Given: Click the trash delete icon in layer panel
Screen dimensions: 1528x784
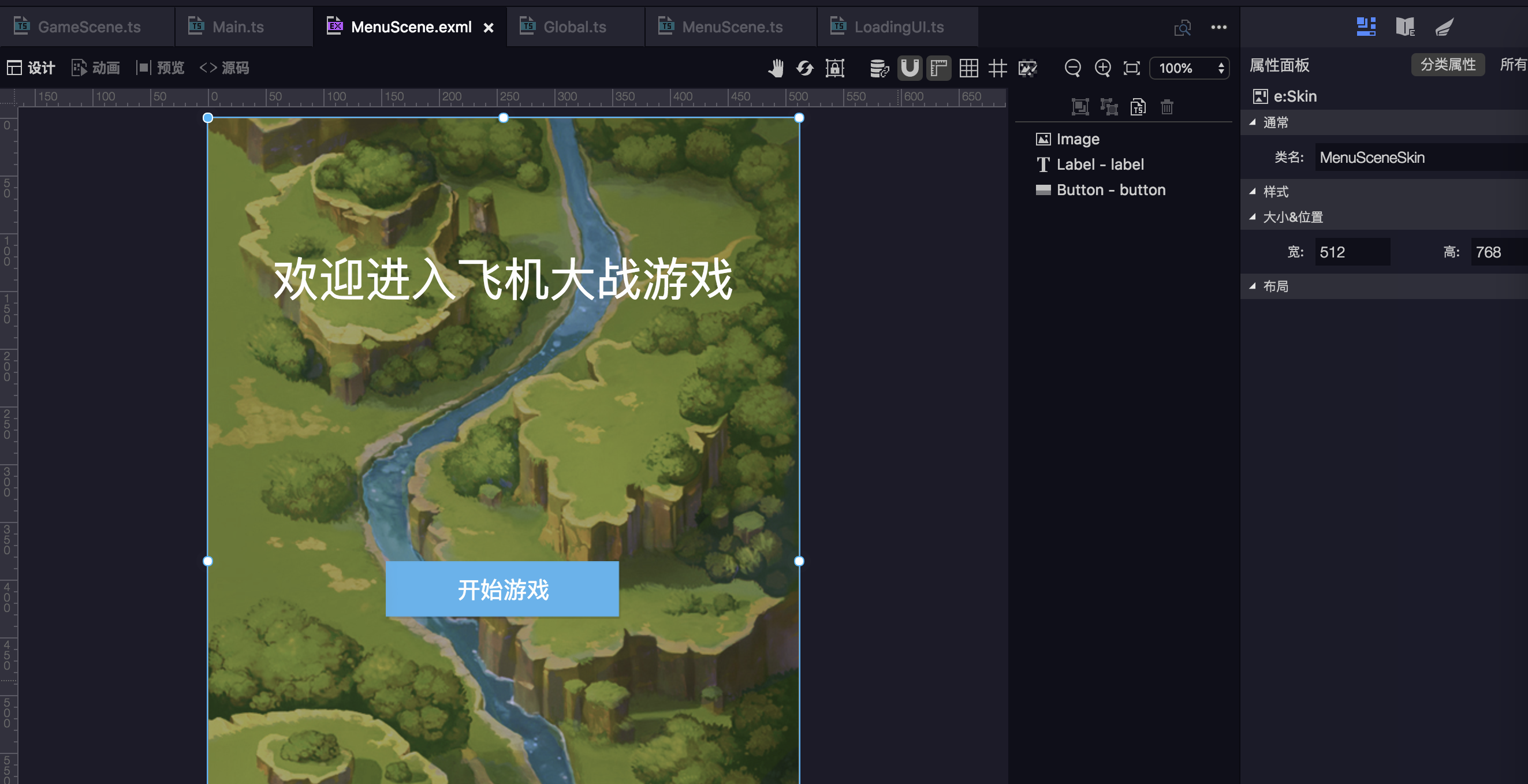Looking at the screenshot, I should (x=1166, y=107).
